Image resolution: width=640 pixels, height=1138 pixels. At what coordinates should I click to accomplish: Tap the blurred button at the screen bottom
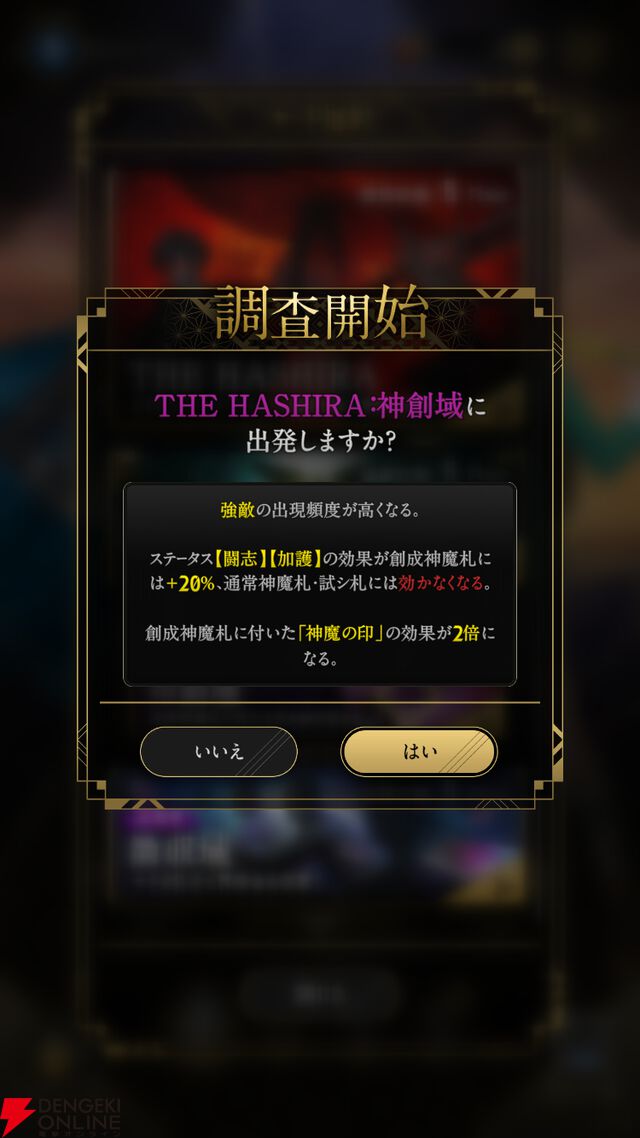320,994
